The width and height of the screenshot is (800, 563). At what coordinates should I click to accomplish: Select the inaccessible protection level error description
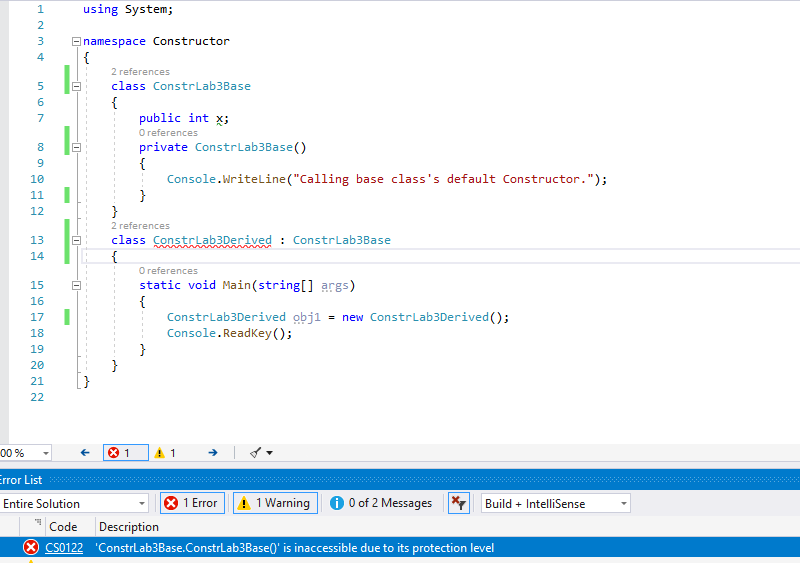pyautogui.click(x=294, y=548)
